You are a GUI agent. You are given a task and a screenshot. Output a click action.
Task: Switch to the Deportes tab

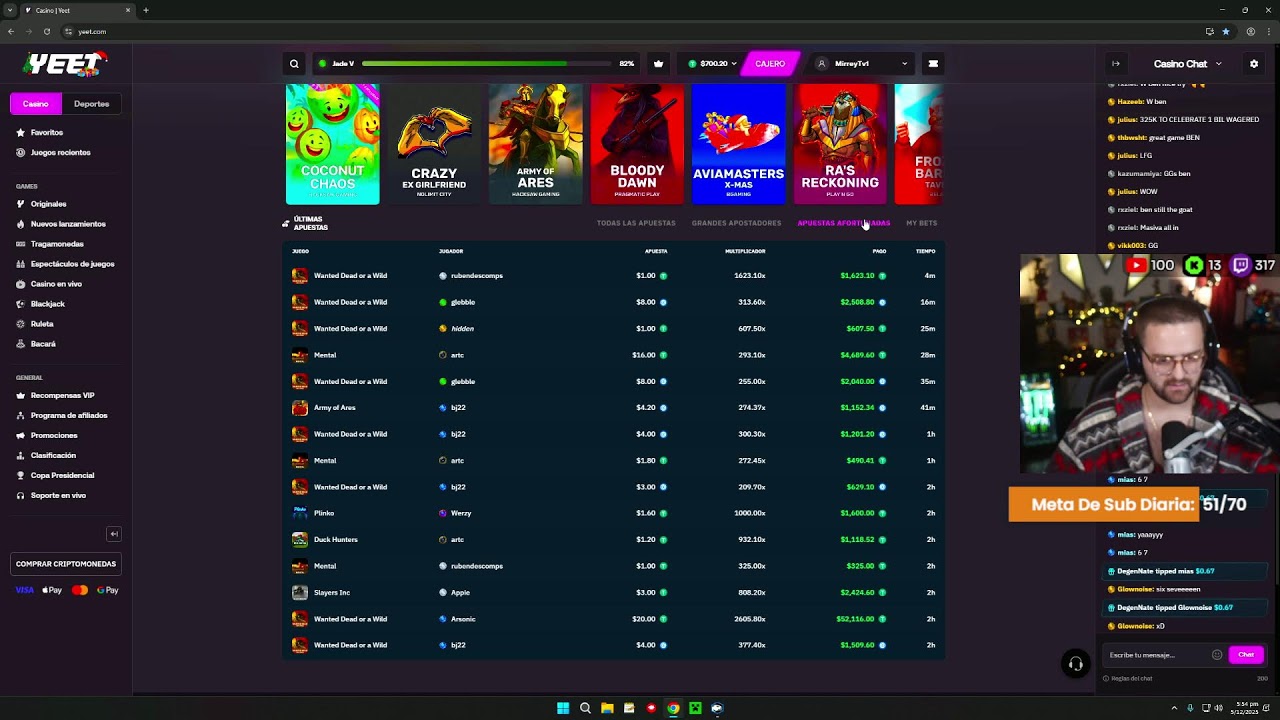tap(91, 104)
